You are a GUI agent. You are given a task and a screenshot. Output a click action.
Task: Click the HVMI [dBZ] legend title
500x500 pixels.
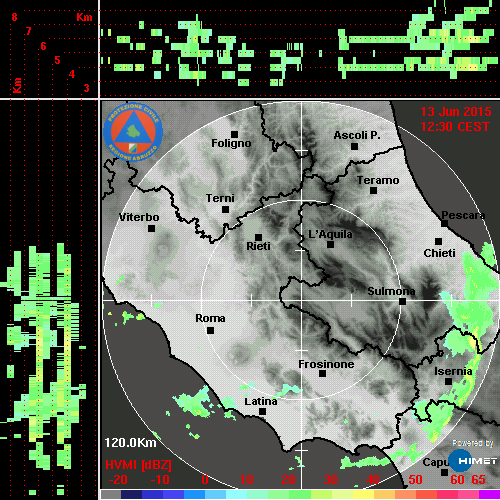click(x=138, y=465)
